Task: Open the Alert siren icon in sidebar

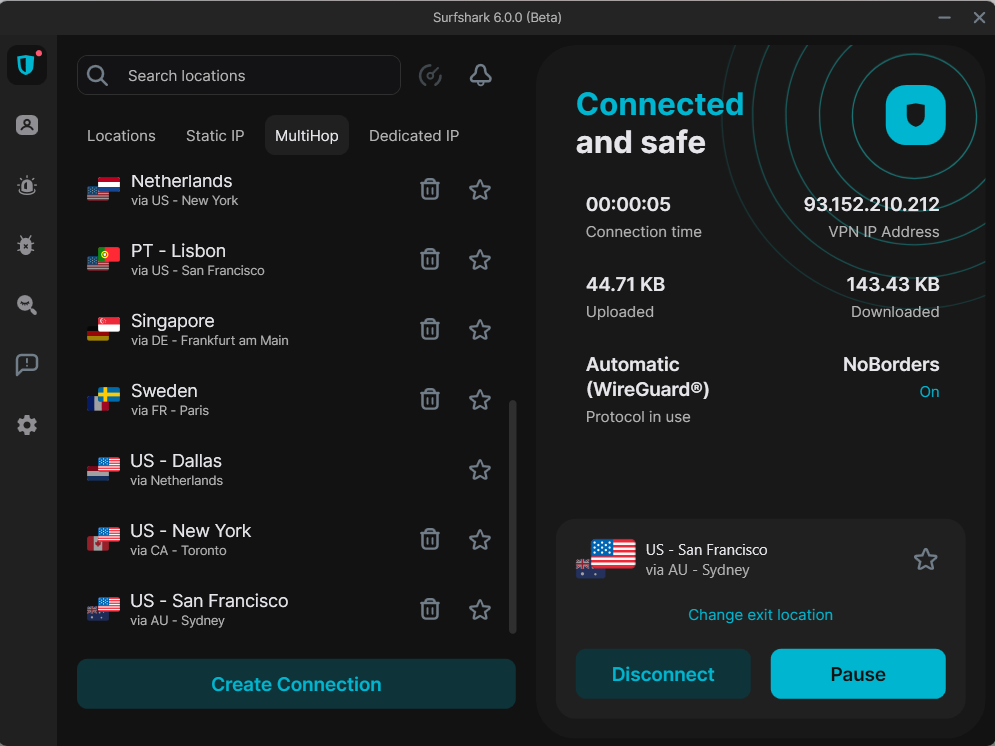Action: click(27, 186)
